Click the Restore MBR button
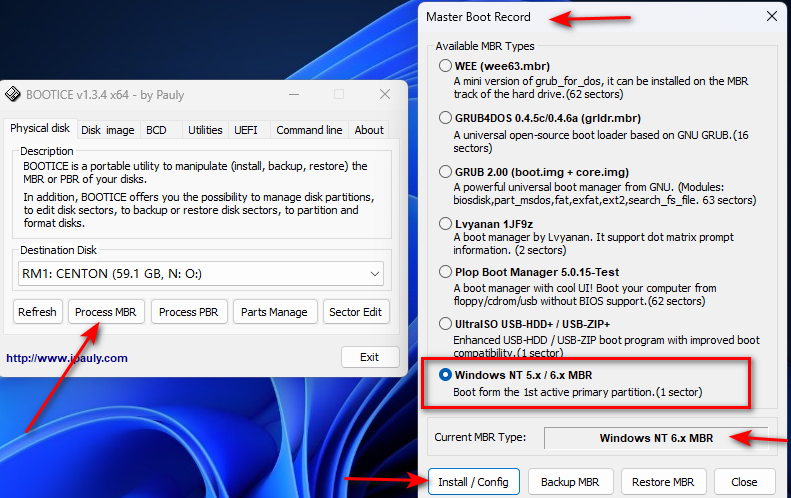Screen dimensions: 791x498 [663, 482]
